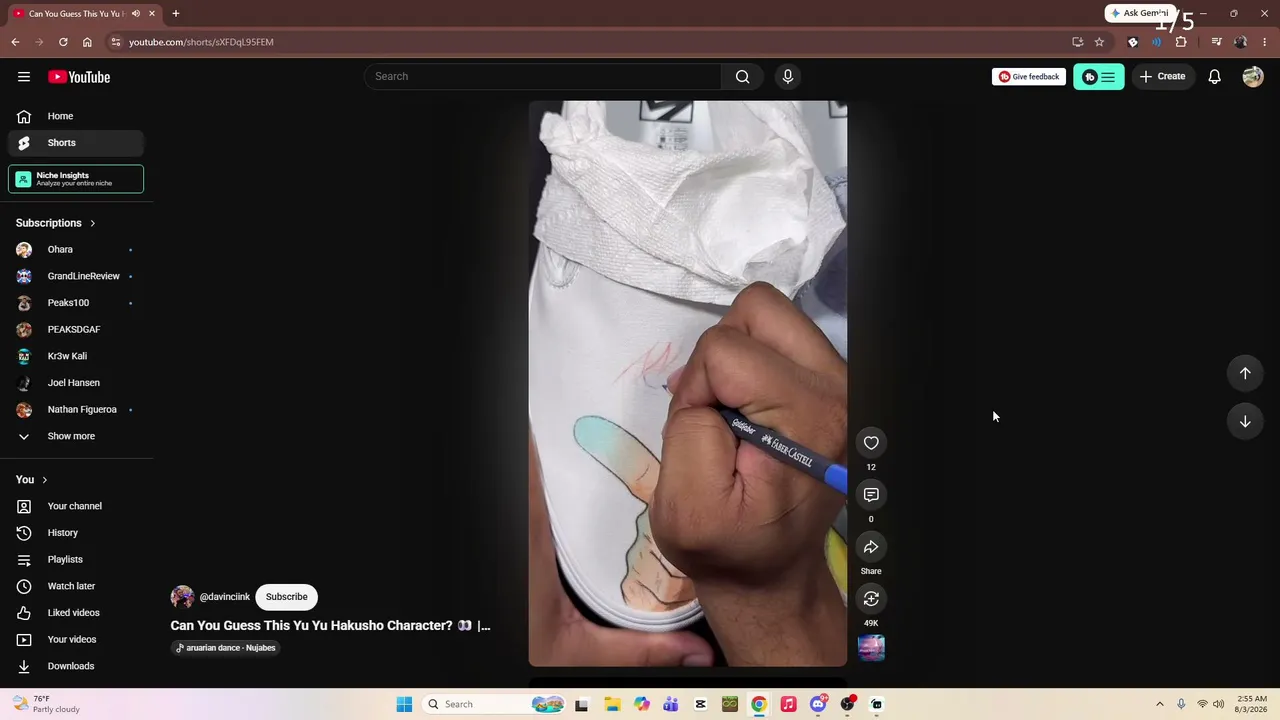Viewport: 1280px width, 720px height.
Task: Open Liked videos list
Action: (76, 613)
